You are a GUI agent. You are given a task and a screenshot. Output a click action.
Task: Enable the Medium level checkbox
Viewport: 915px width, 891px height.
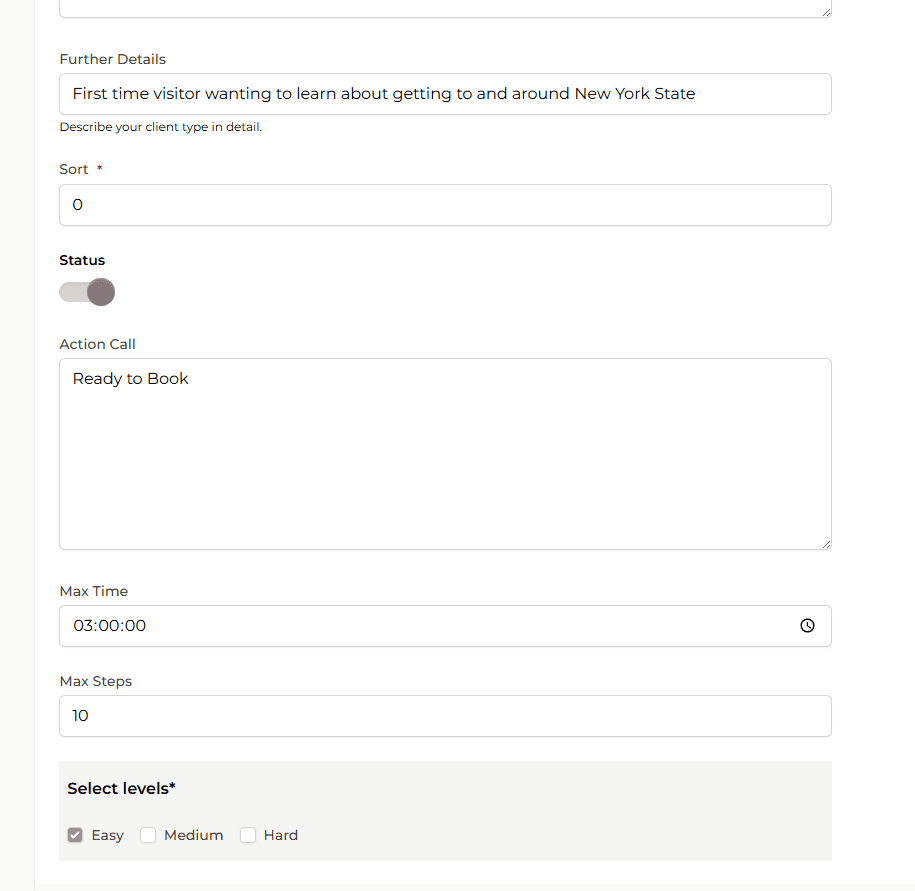coord(148,835)
